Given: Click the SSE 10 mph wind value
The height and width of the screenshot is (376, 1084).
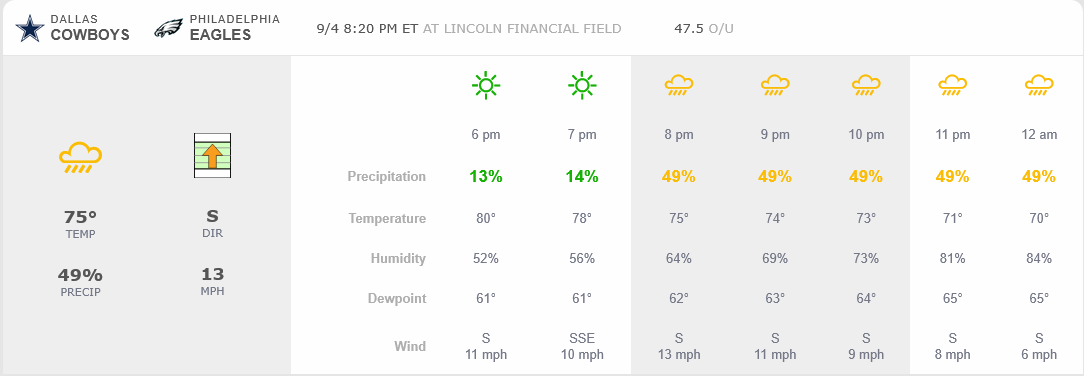Looking at the screenshot, I should tap(582, 346).
